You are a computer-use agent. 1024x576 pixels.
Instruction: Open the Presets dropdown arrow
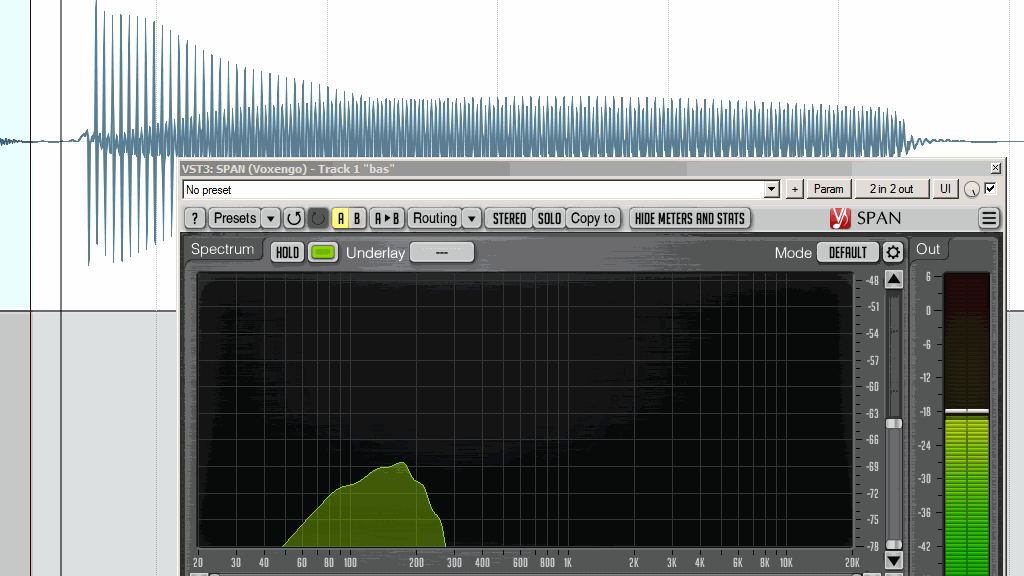pyautogui.click(x=271, y=218)
